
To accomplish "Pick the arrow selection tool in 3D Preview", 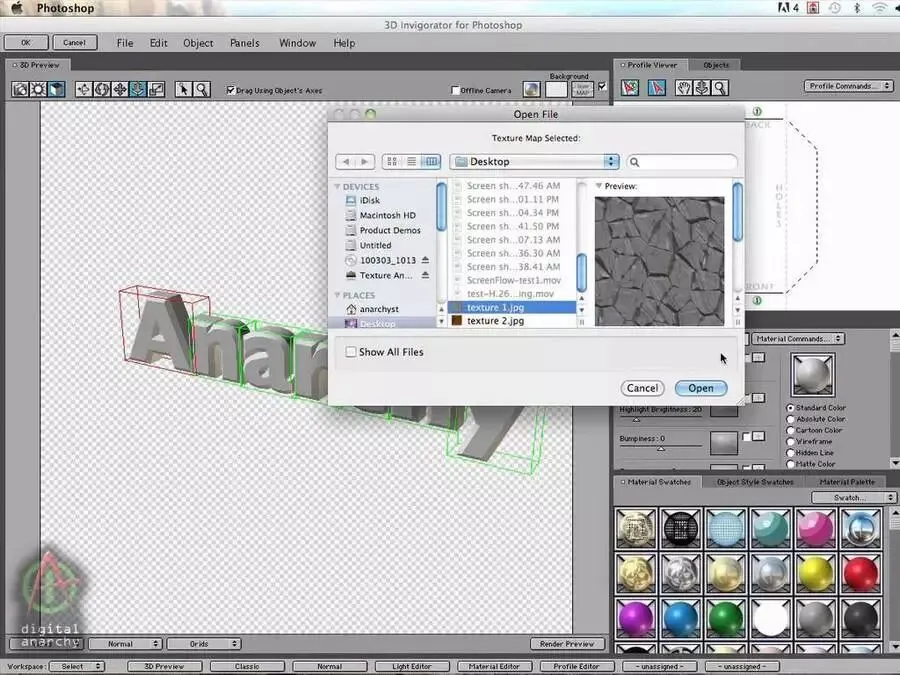I will click(183, 89).
